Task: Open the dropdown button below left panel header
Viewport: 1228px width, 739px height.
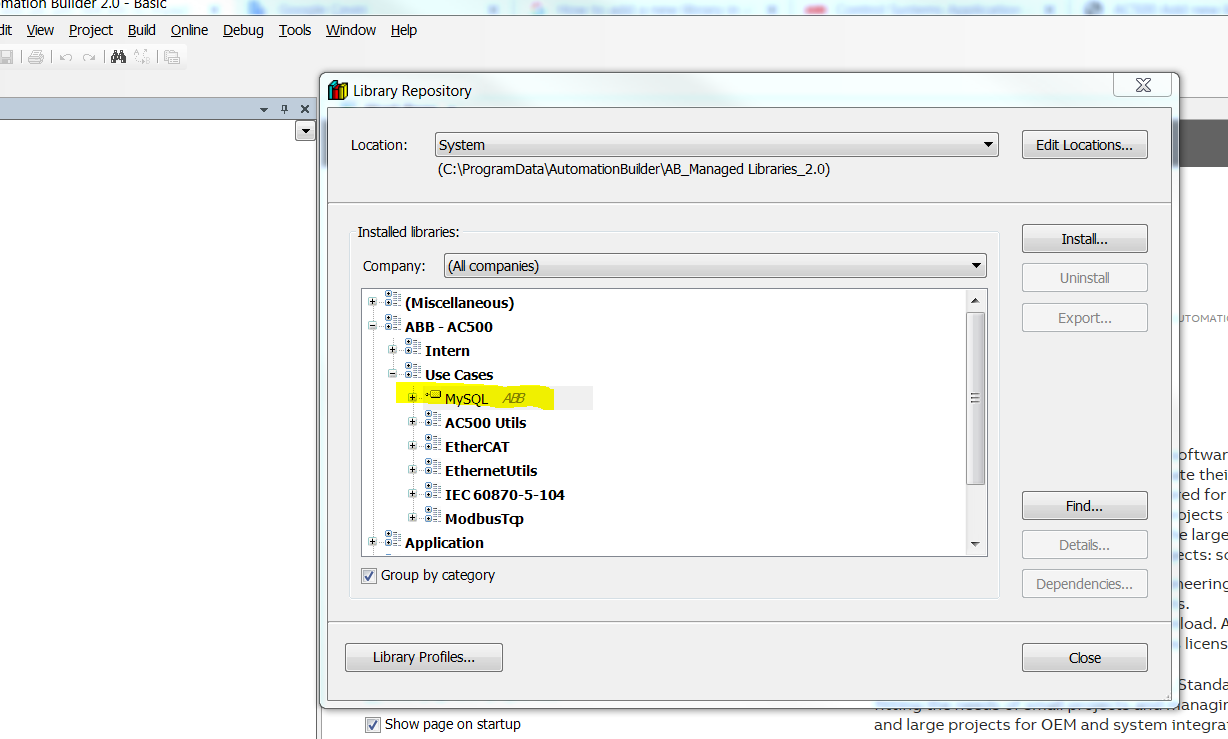Action: click(x=305, y=131)
